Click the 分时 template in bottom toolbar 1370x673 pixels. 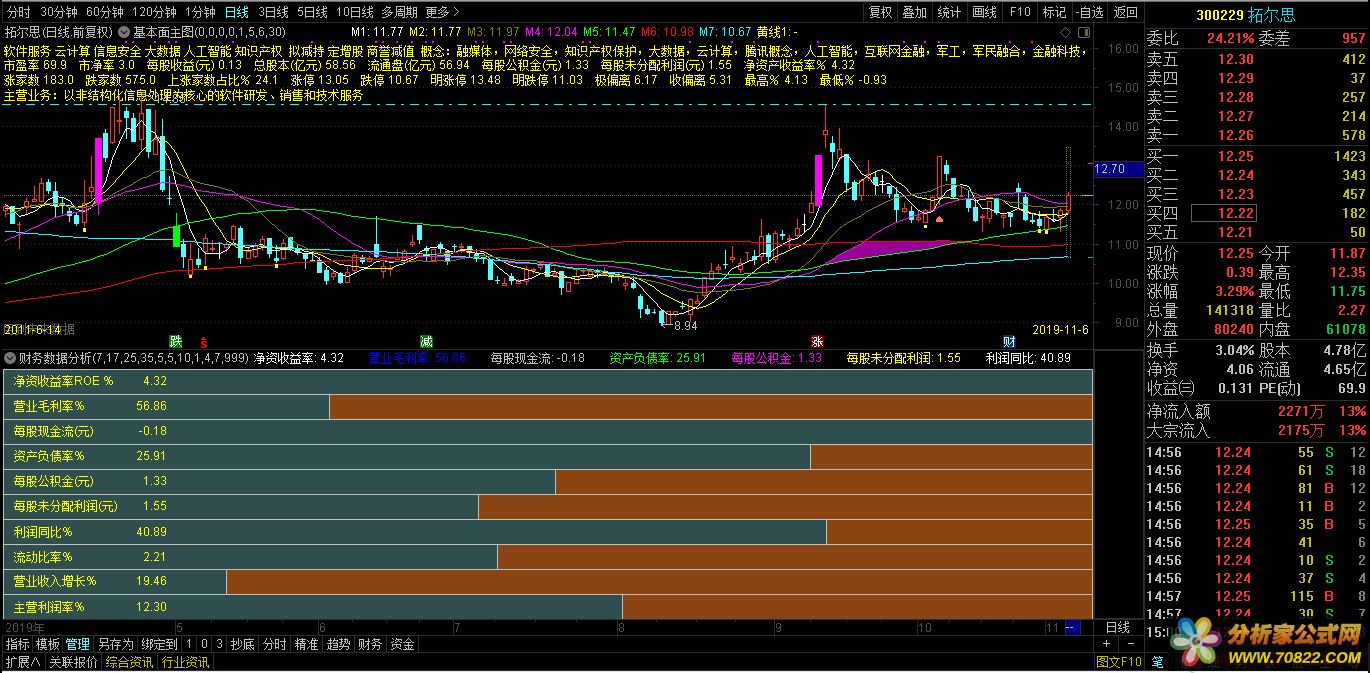tap(274, 644)
